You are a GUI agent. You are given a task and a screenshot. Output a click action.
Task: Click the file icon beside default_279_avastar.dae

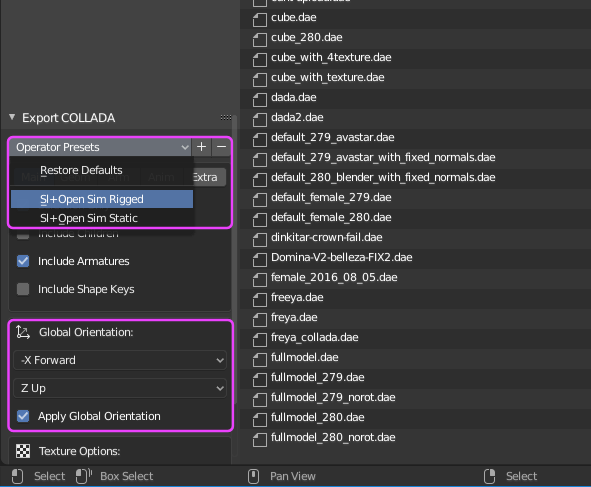coord(260,140)
